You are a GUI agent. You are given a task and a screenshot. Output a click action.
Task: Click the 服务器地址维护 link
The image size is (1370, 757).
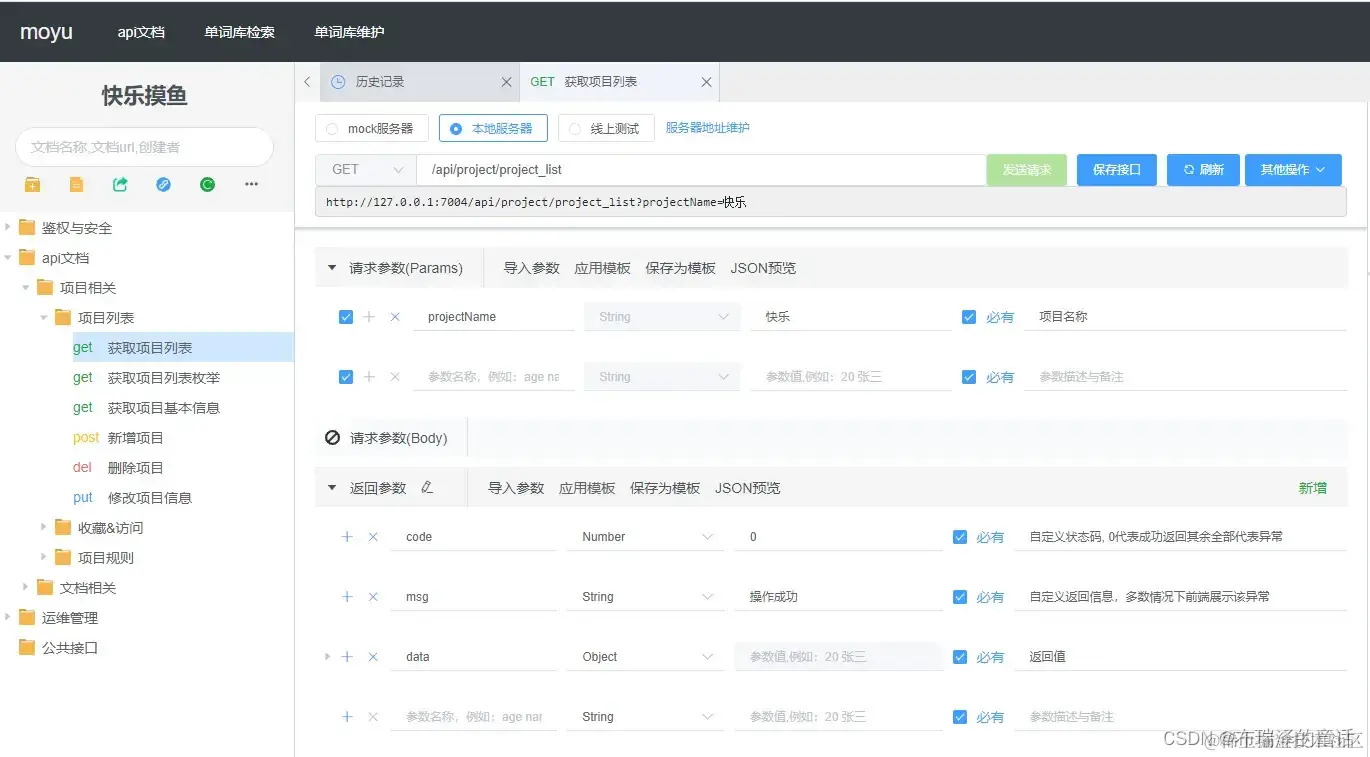point(708,128)
